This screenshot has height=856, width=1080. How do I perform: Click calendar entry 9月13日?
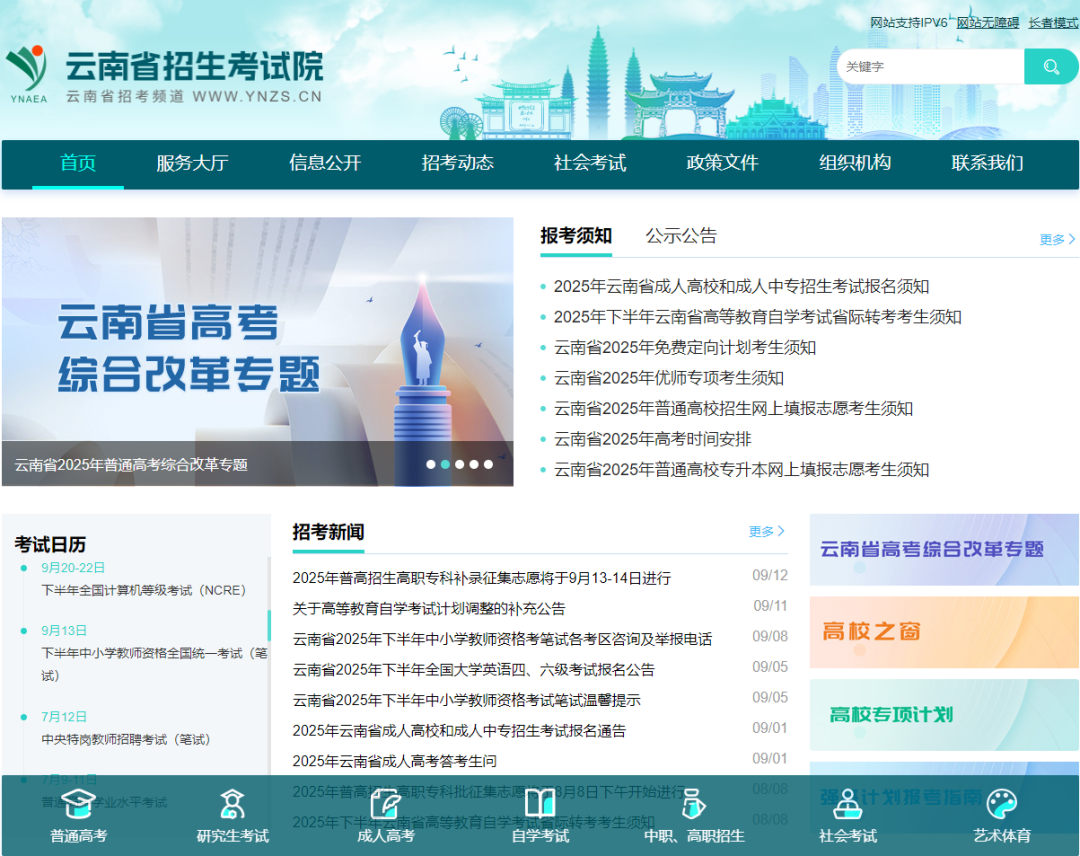tap(64, 630)
